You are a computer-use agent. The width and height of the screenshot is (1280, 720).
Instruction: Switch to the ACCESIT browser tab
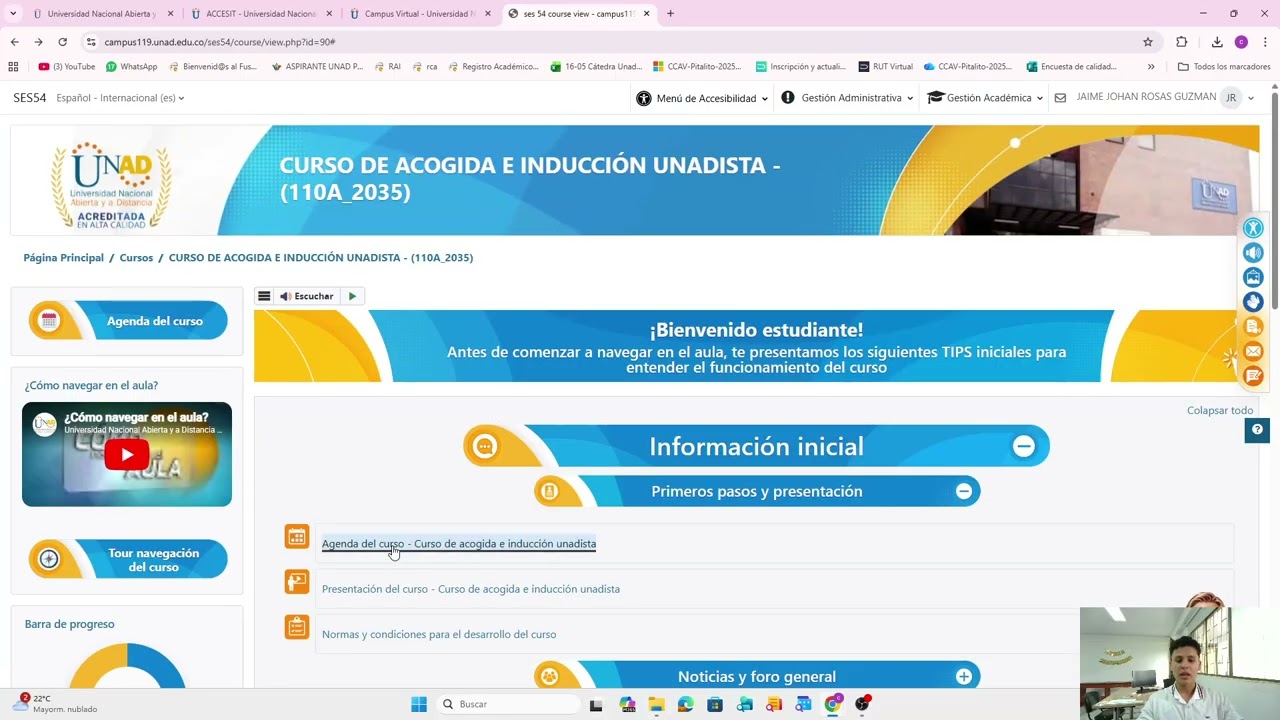click(x=260, y=14)
